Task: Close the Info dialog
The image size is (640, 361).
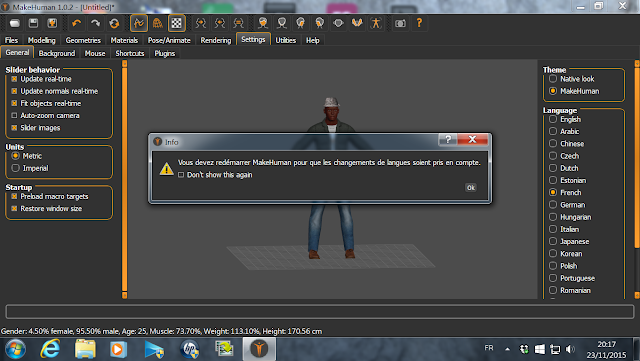Action: click(x=472, y=139)
